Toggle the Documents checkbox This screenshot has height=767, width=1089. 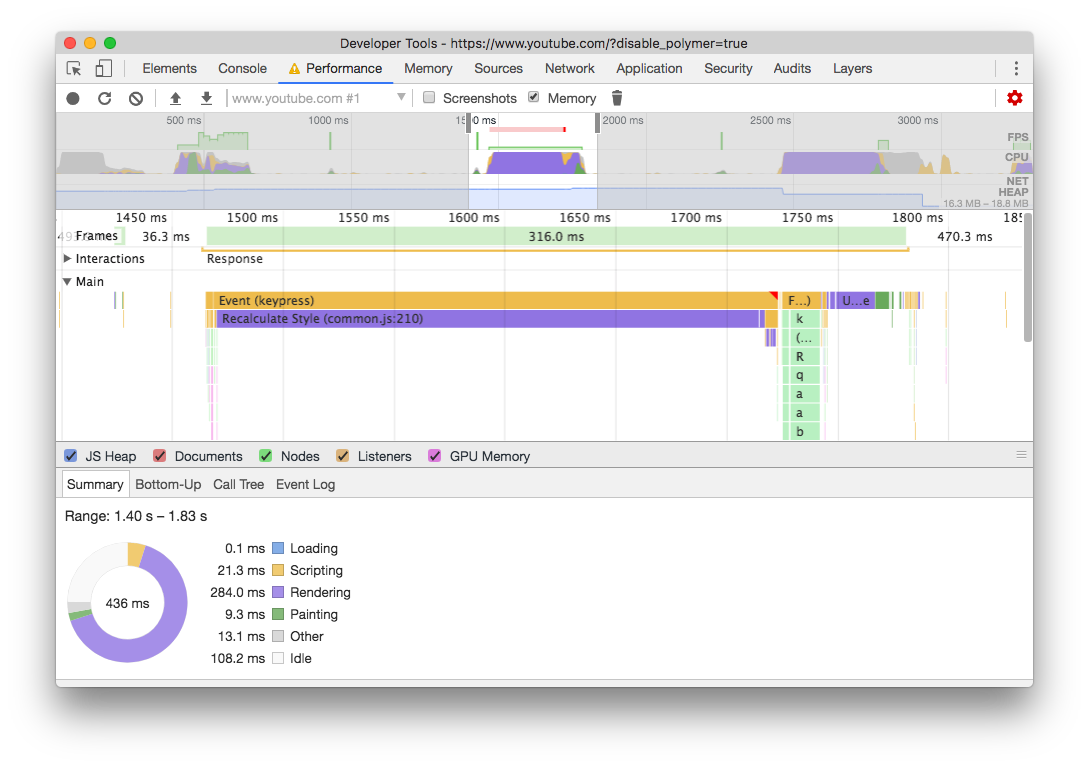pos(160,456)
